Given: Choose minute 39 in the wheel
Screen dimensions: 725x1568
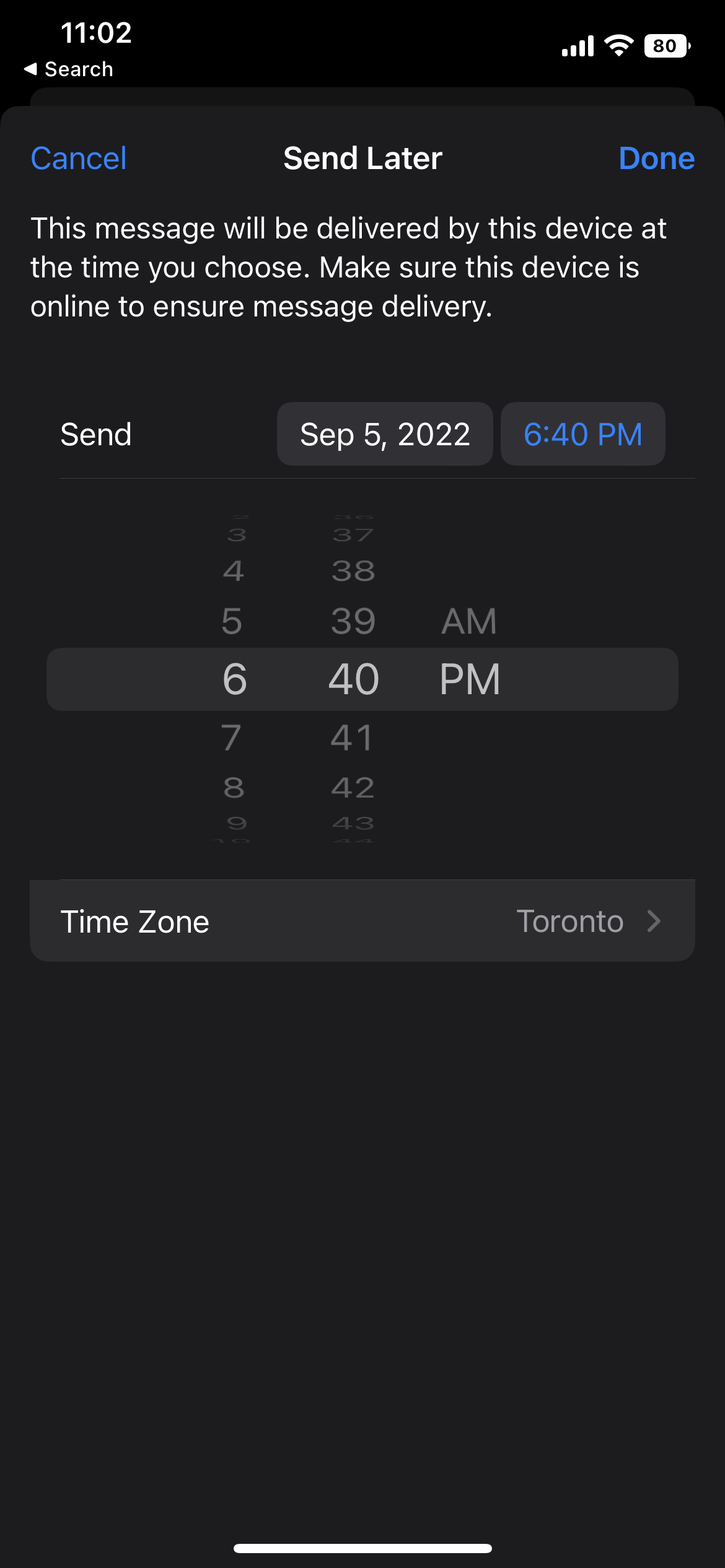Looking at the screenshot, I should [x=353, y=621].
